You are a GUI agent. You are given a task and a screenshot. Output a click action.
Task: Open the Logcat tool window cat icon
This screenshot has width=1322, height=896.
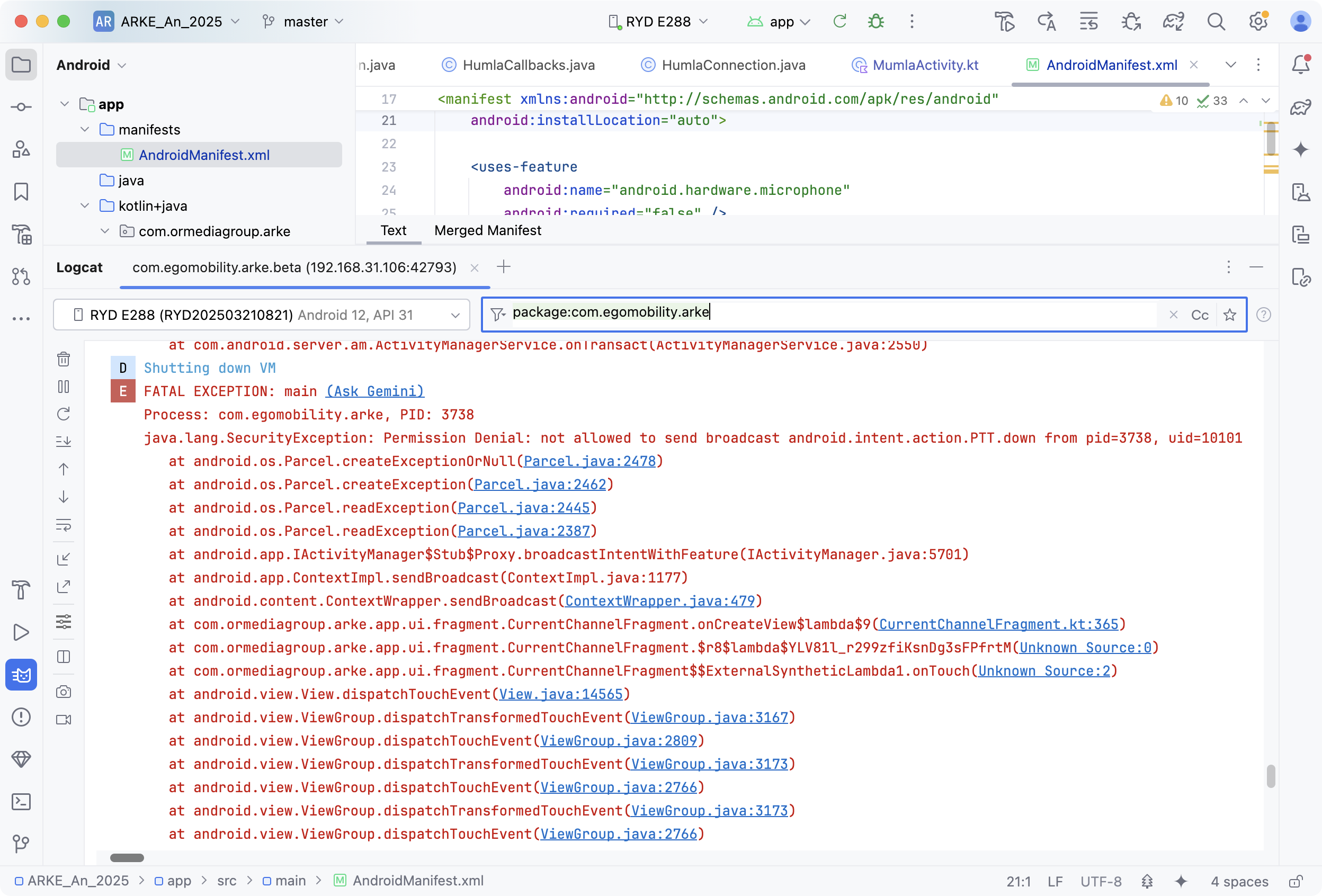21,675
